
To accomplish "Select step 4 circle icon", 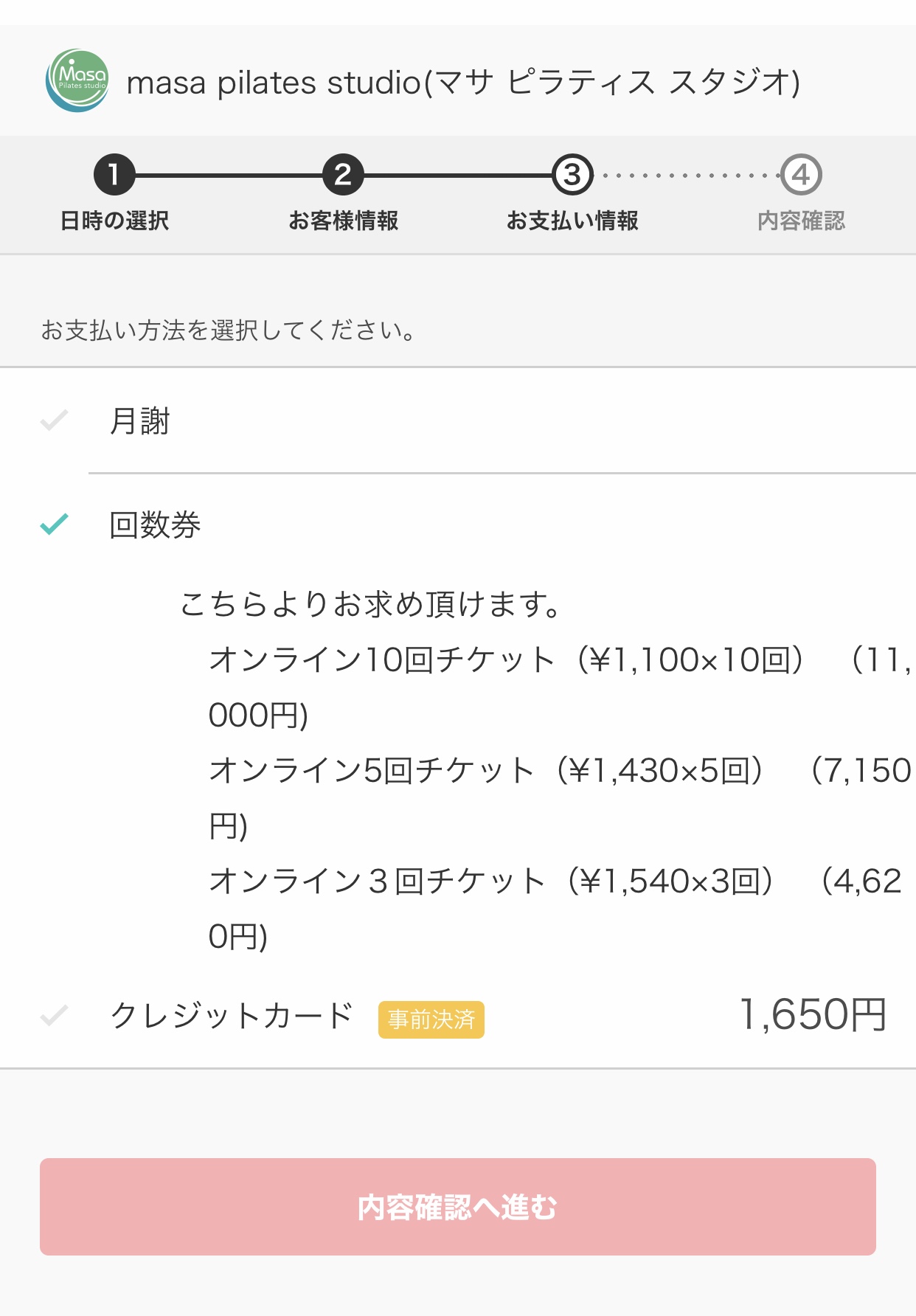I will [x=801, y=175].
